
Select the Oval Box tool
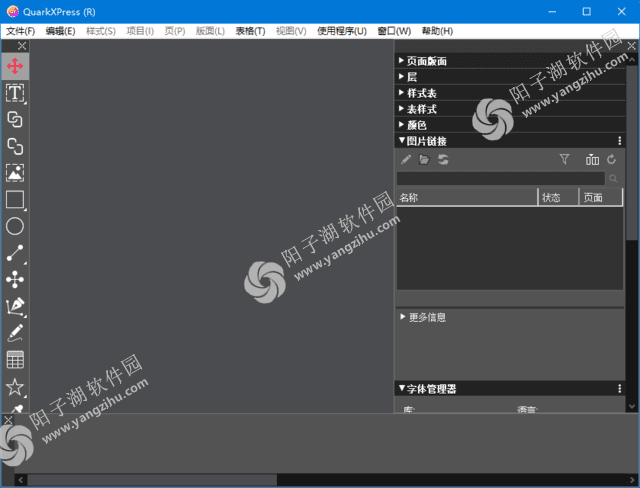15,226
